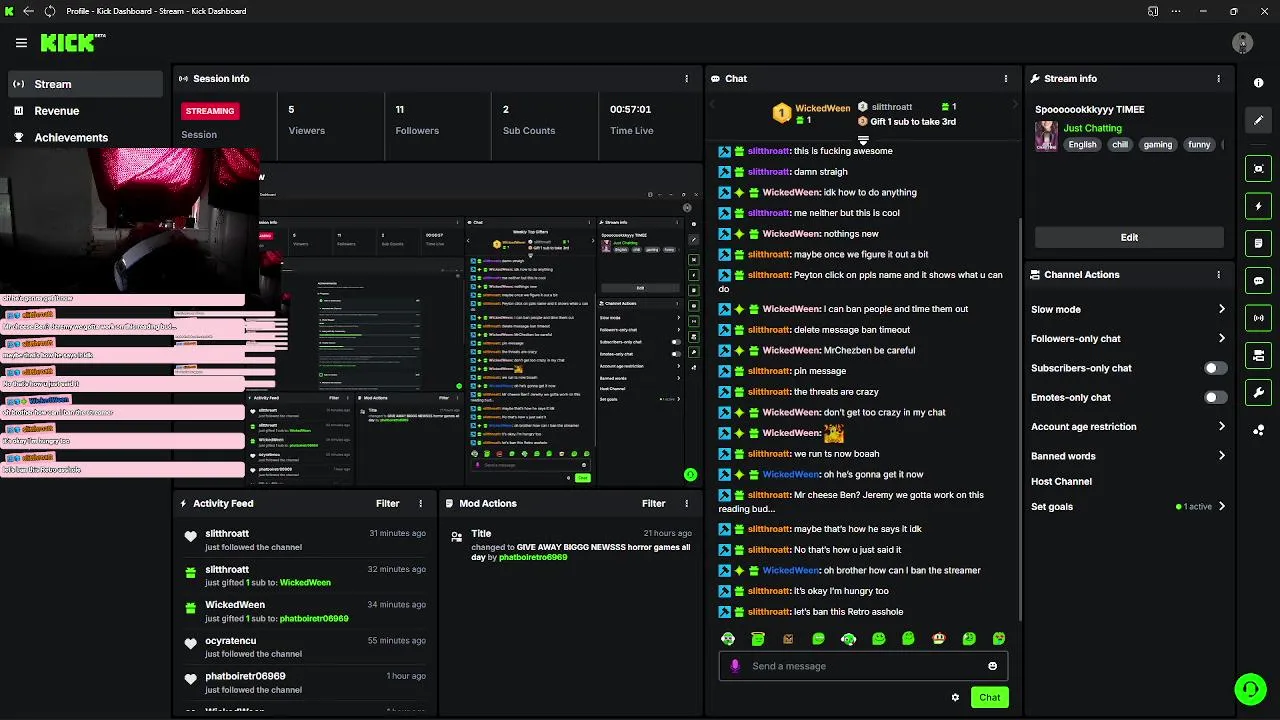
Task: Click the info icon in right sidebar
Action: point(1259,83)
